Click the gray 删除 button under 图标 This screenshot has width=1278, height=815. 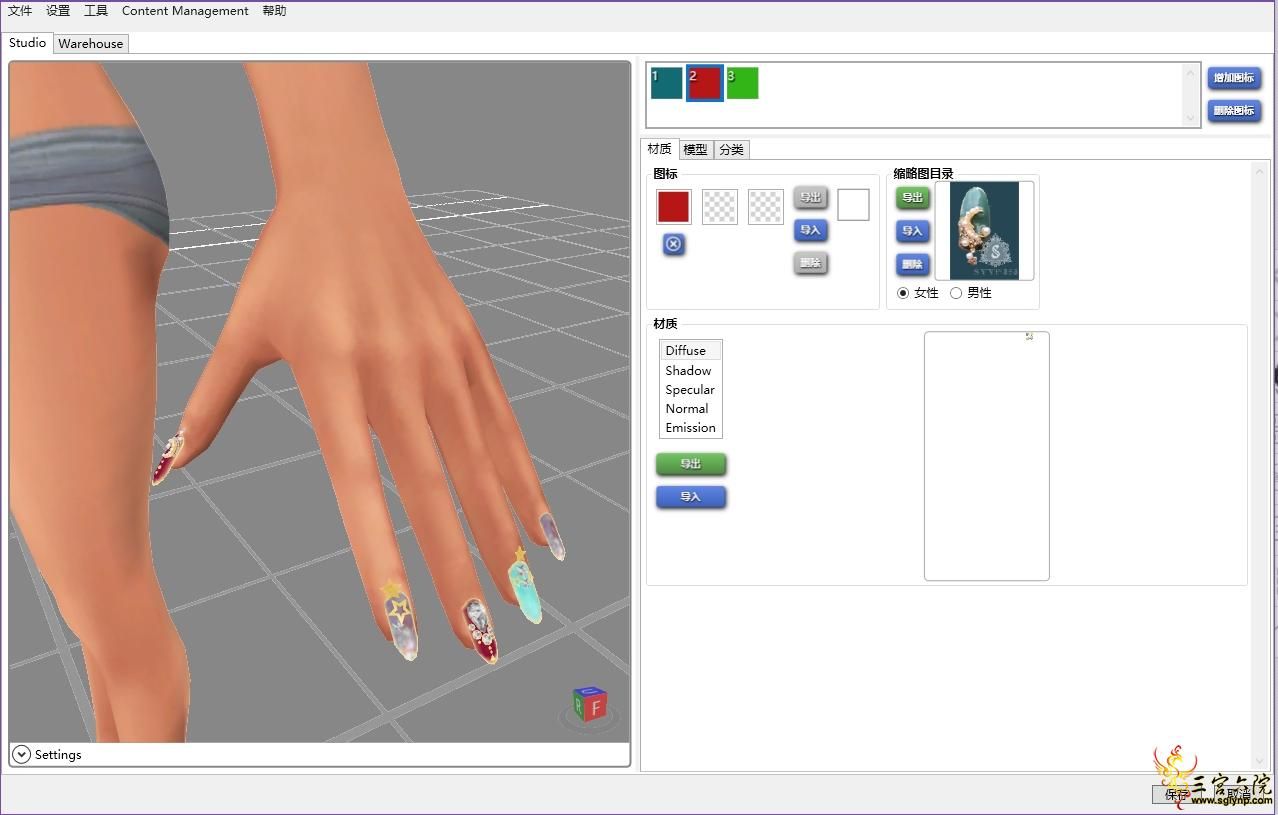pos(810,264)
